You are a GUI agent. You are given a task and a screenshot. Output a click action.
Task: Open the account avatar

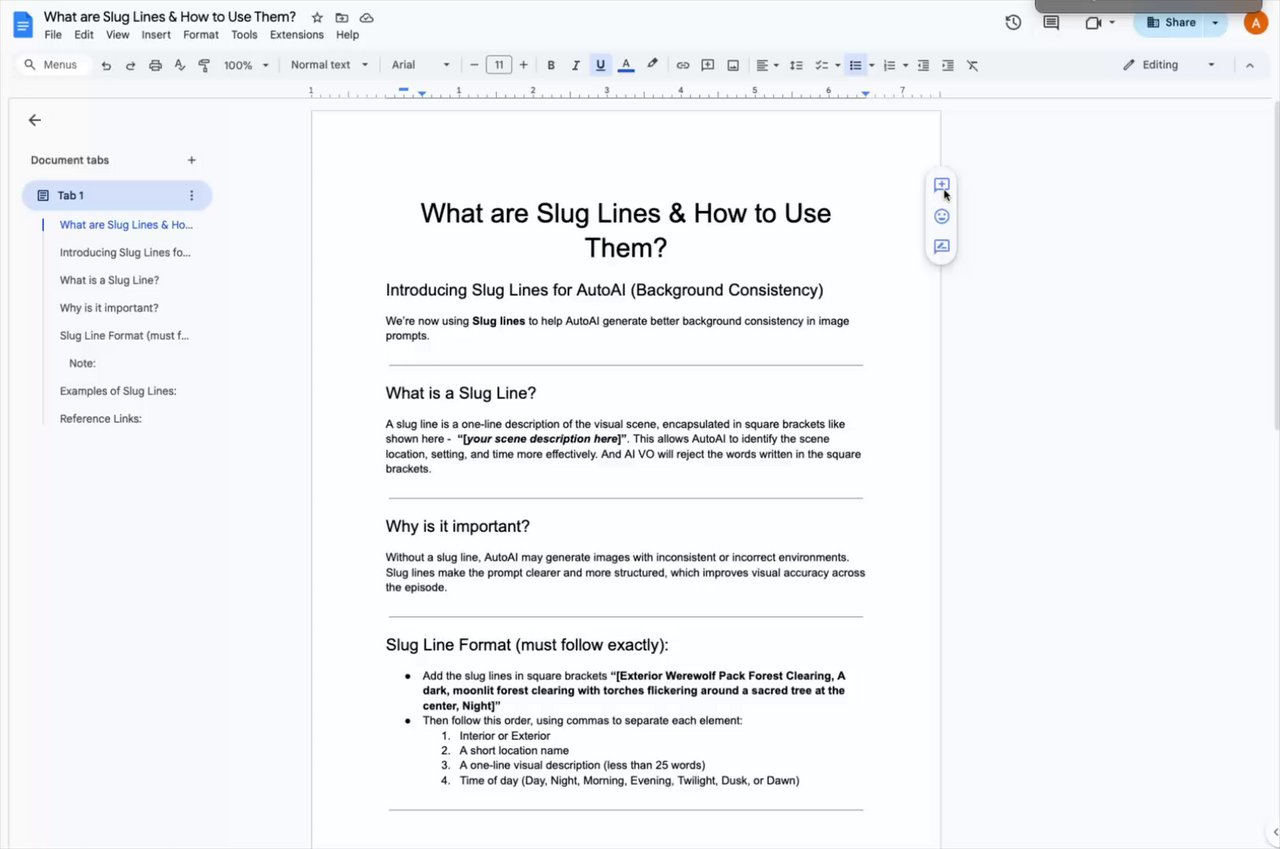coord(1255,22)
